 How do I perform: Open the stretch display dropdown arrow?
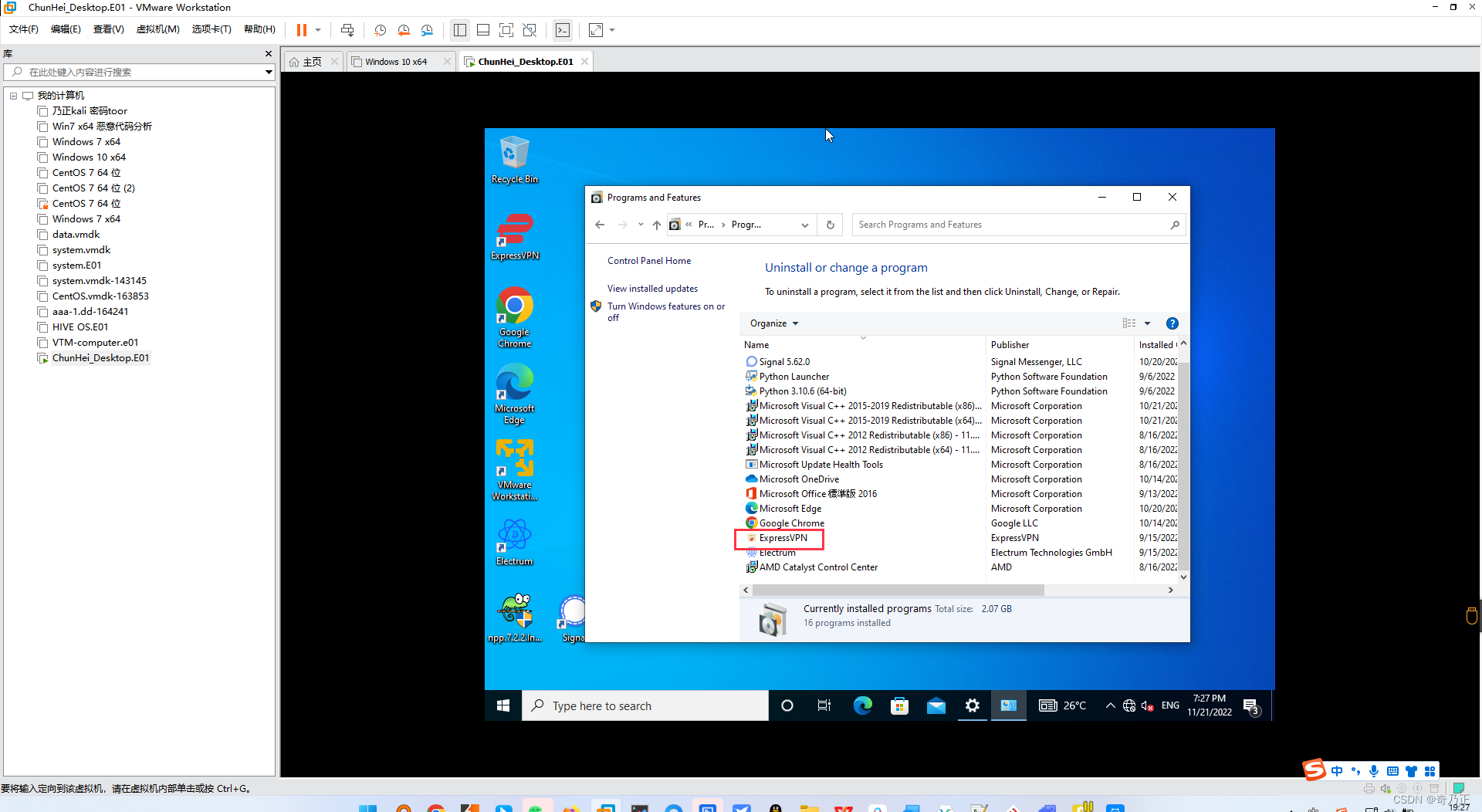click(612, 30)
